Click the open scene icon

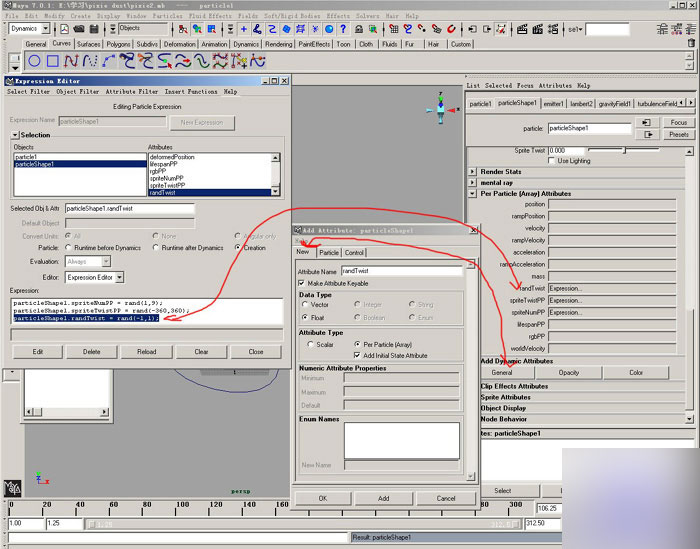(x=79, y=29)
